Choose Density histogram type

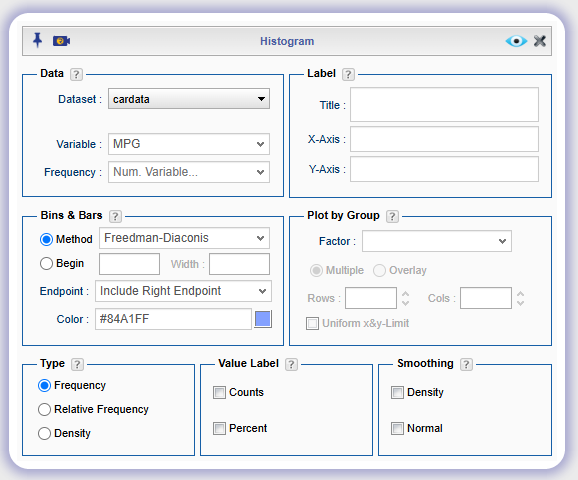tap(44, 434)
